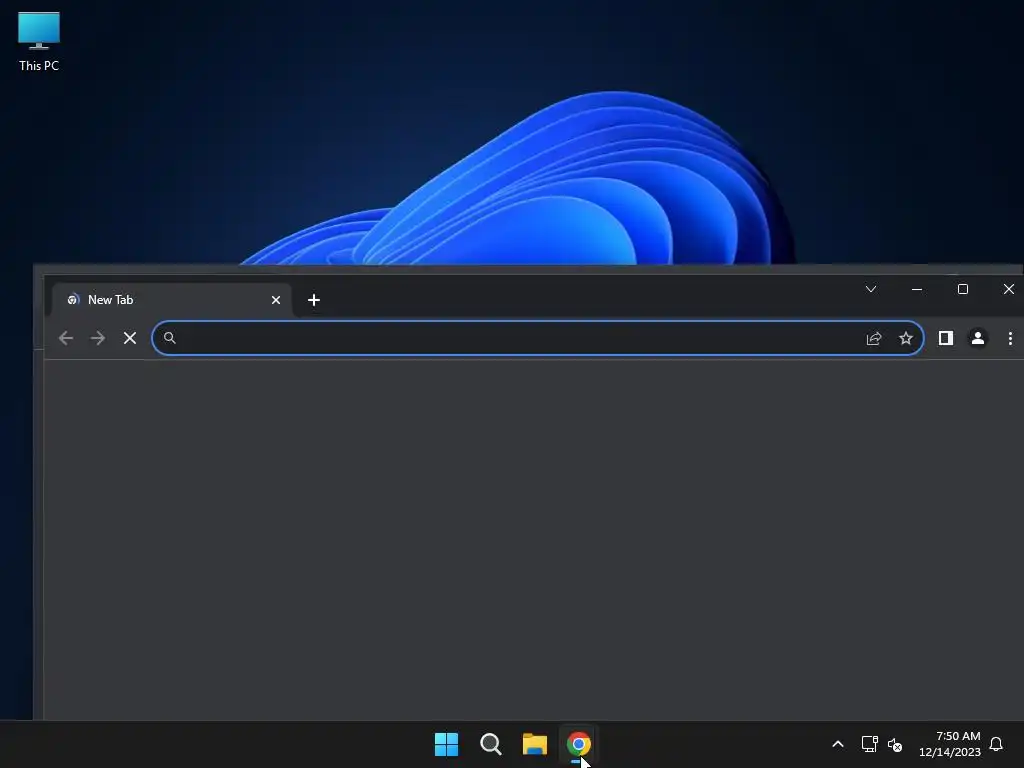Share this page via the share icon
The image size is (1024, 768).
(874, 338)
